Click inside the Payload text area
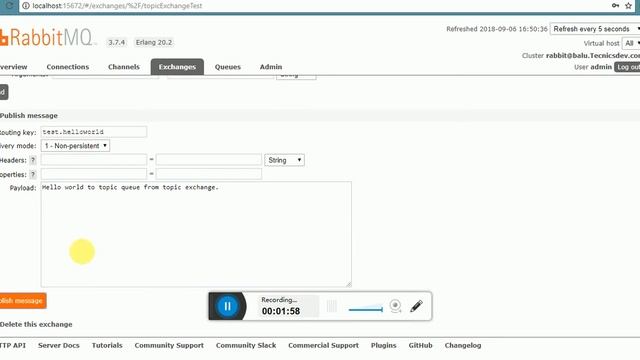Screen dimensions: 640x360 coord(196,234)
